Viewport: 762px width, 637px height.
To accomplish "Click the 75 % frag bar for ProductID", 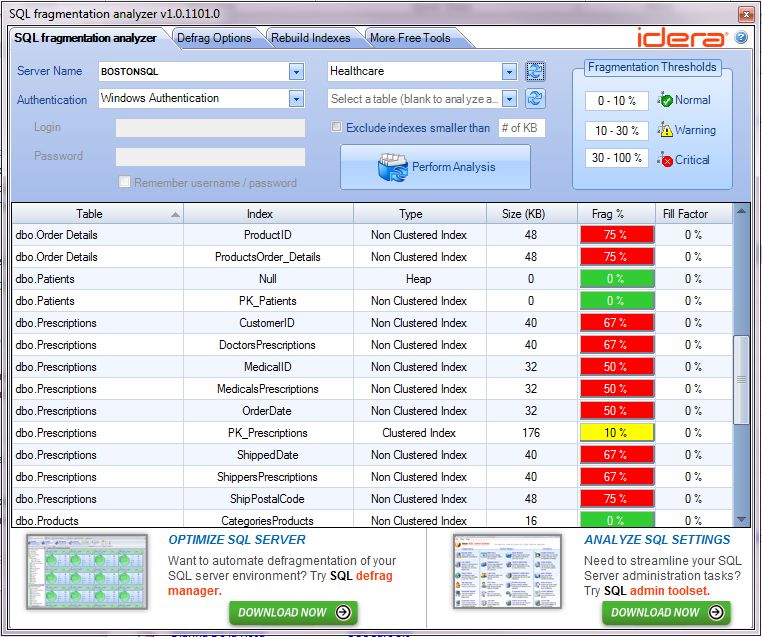I will [x=617, y=235].
